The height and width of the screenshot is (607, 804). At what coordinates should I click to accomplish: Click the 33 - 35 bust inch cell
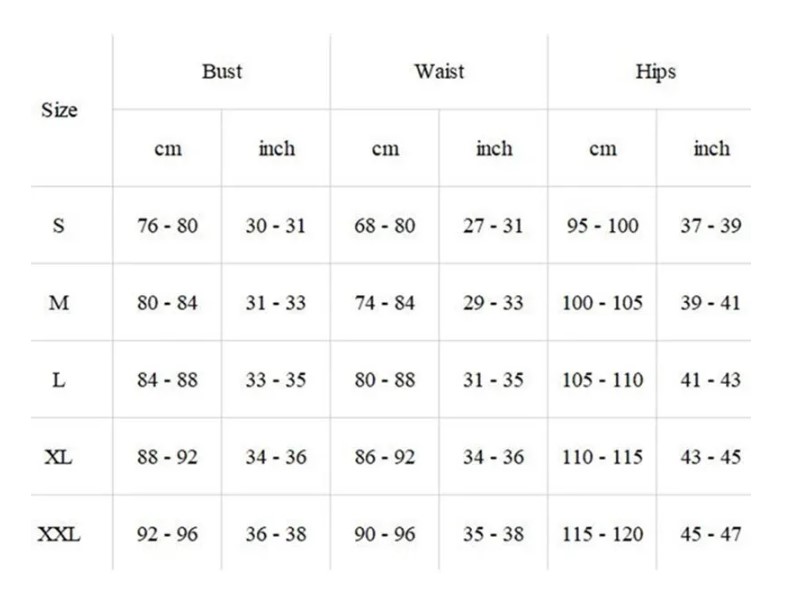coord(275,380)
